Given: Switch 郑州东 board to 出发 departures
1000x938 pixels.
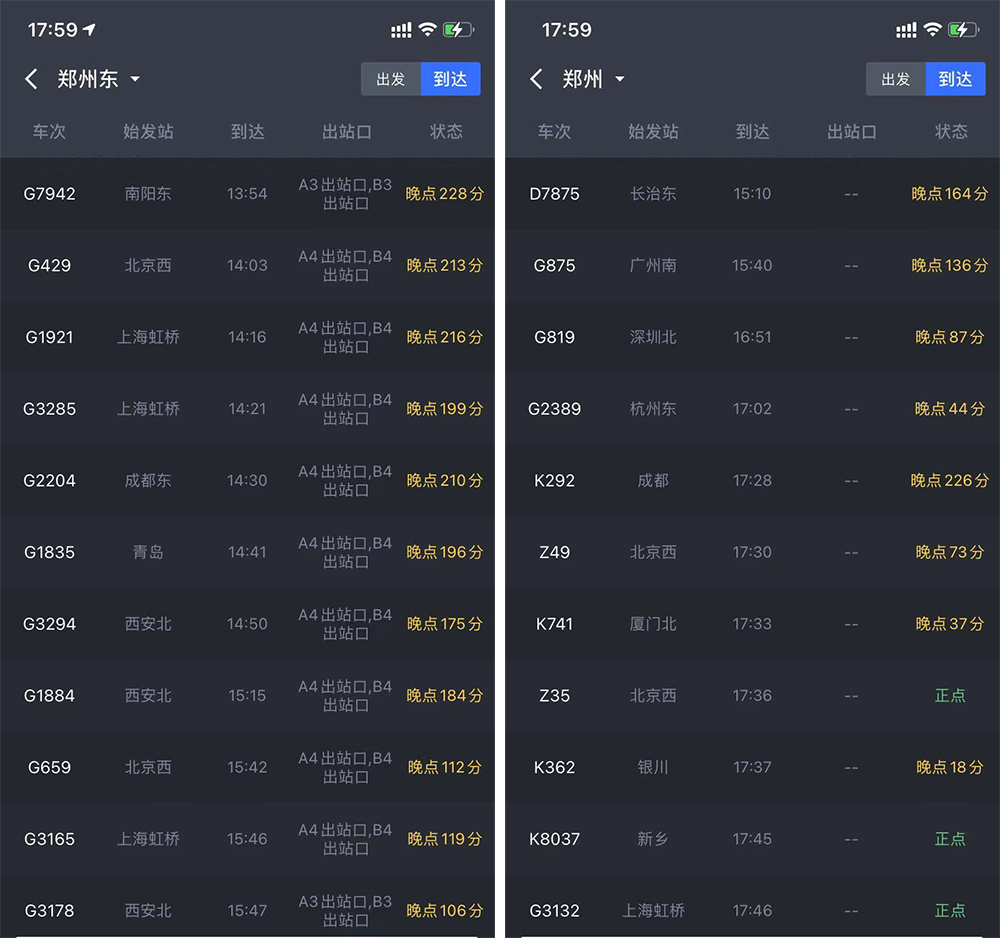Looking at the screenshot, I should (x=391, y=80).
